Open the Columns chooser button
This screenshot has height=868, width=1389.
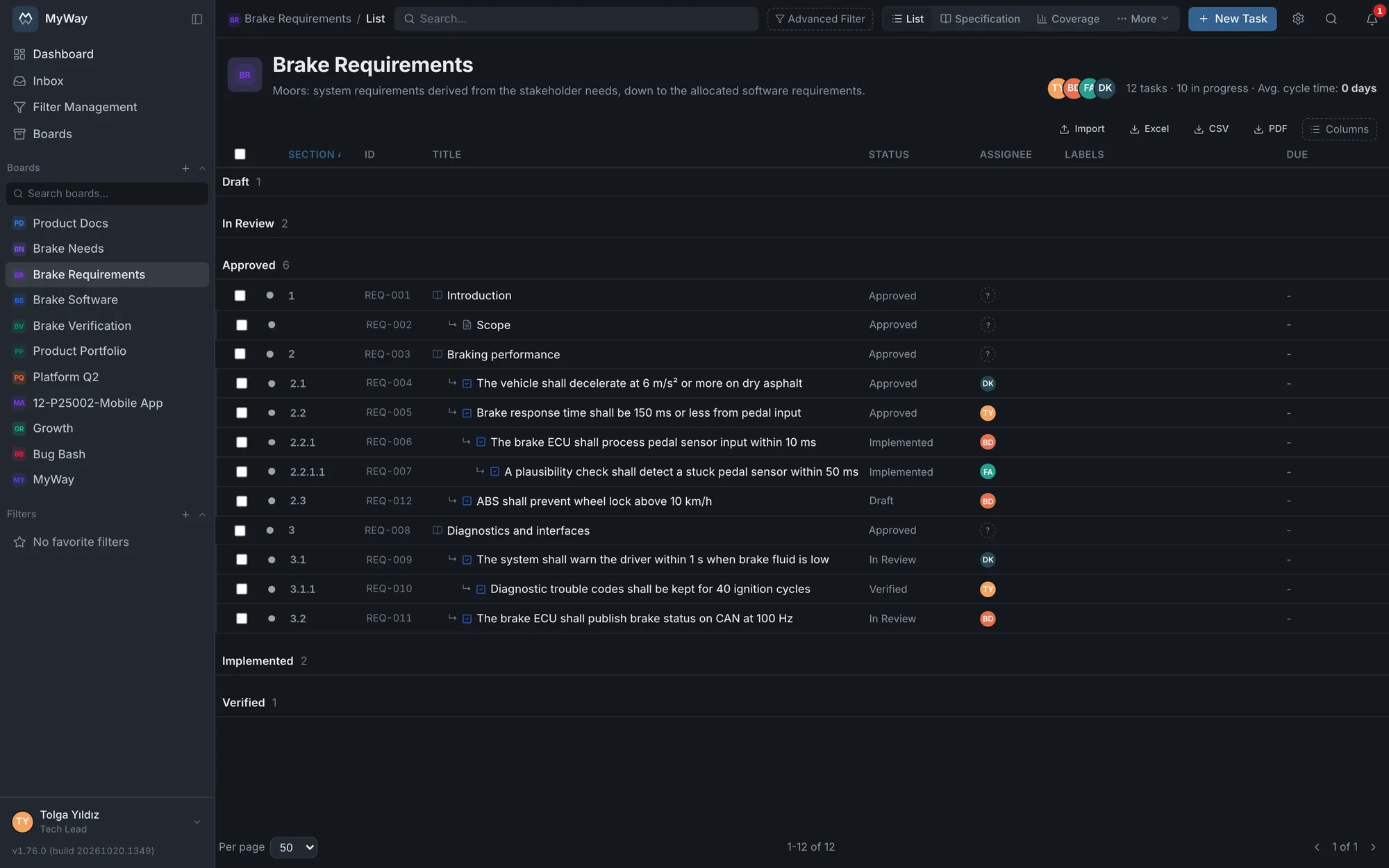tap(1339, 129)
